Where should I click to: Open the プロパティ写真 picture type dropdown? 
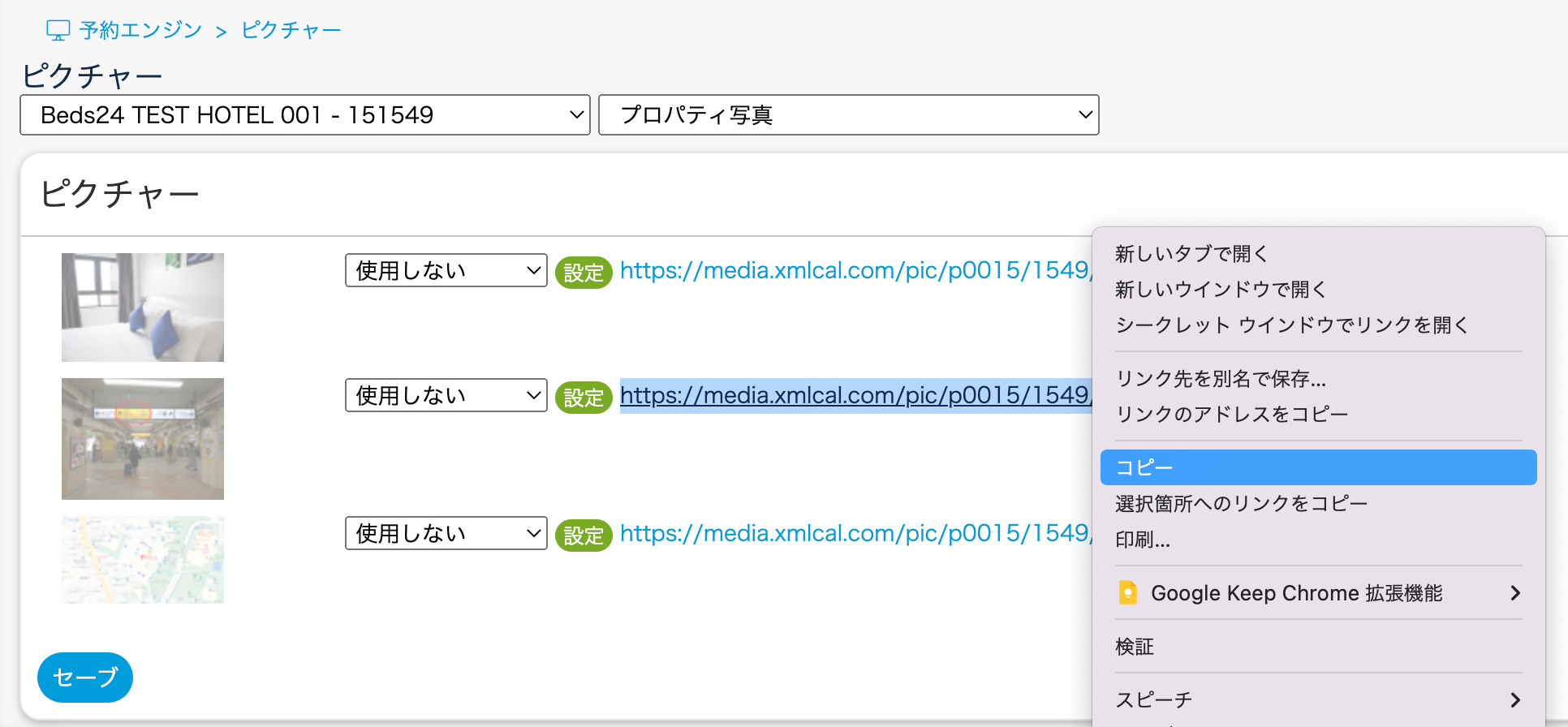coord(848,115)
